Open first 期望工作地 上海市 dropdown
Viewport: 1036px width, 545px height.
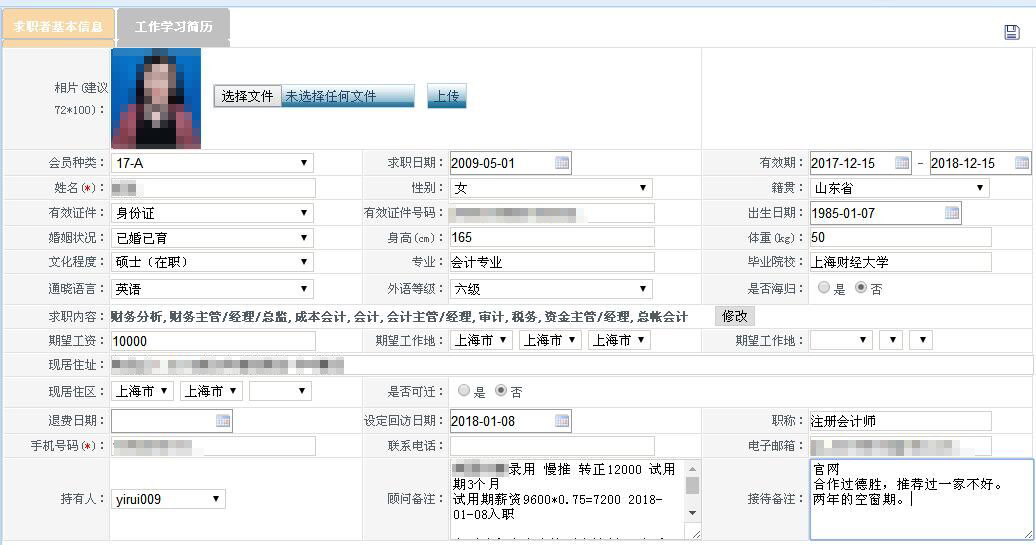482,340
